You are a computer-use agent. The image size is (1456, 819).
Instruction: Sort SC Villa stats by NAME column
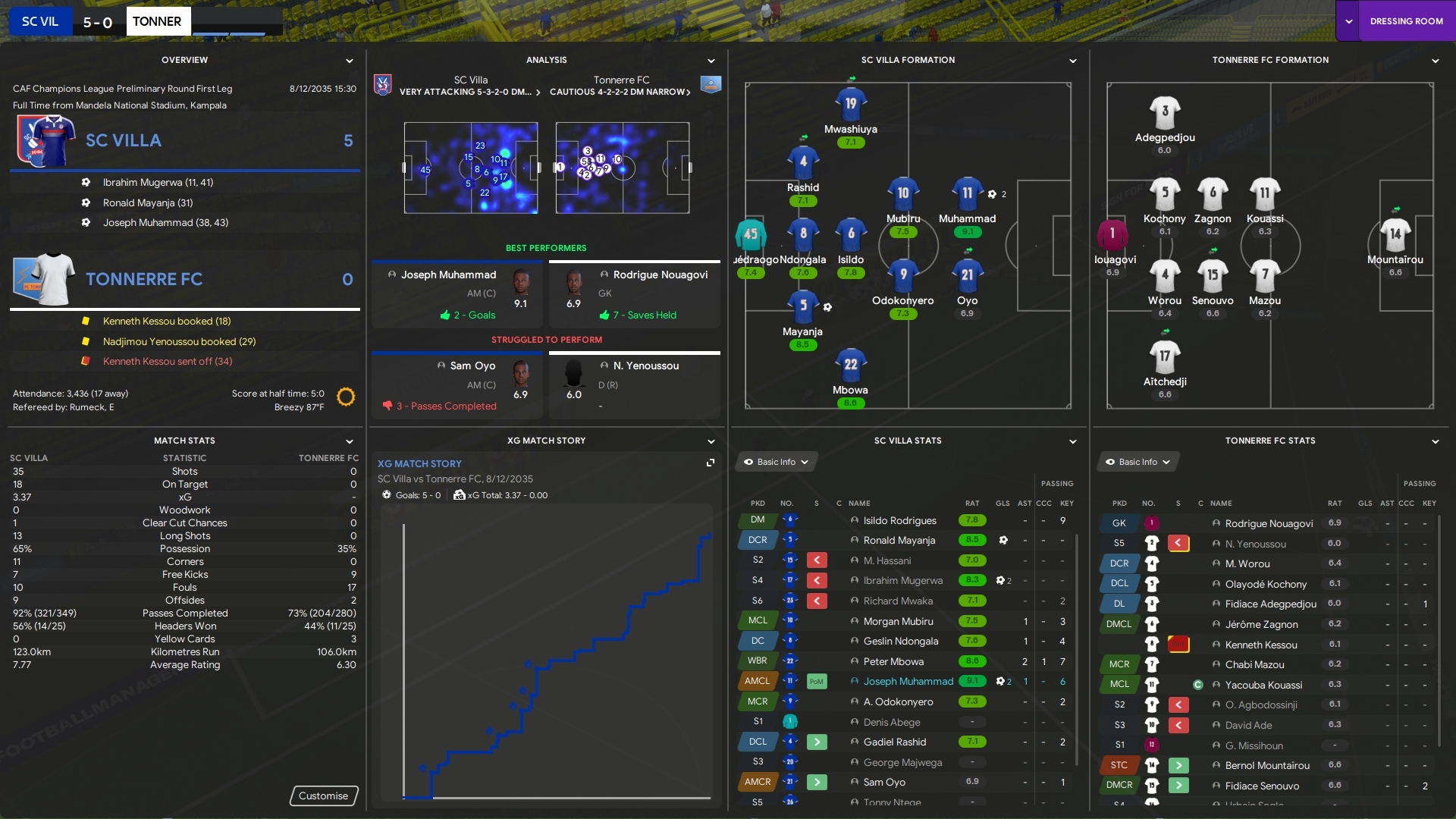(x=859, y=504)
